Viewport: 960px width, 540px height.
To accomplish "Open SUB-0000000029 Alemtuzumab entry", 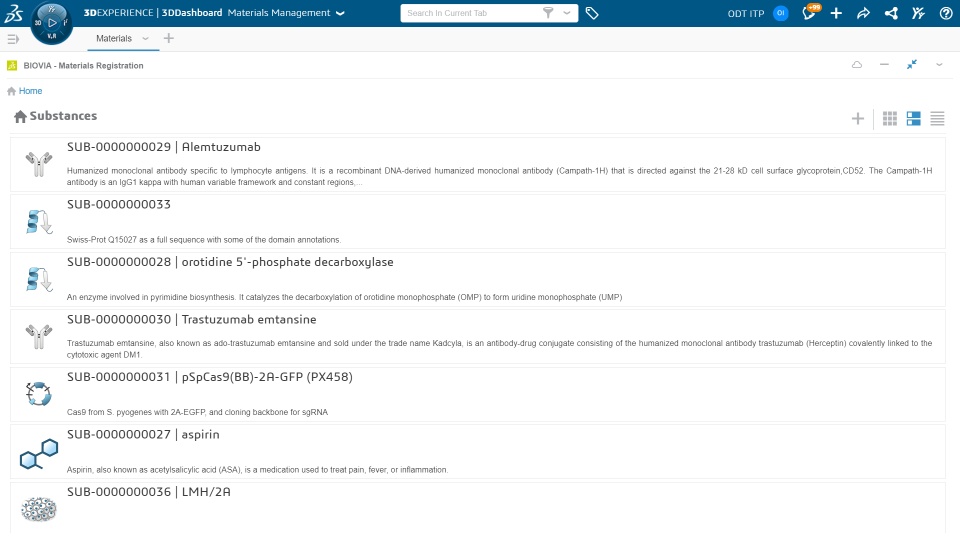I will (478, 163).
